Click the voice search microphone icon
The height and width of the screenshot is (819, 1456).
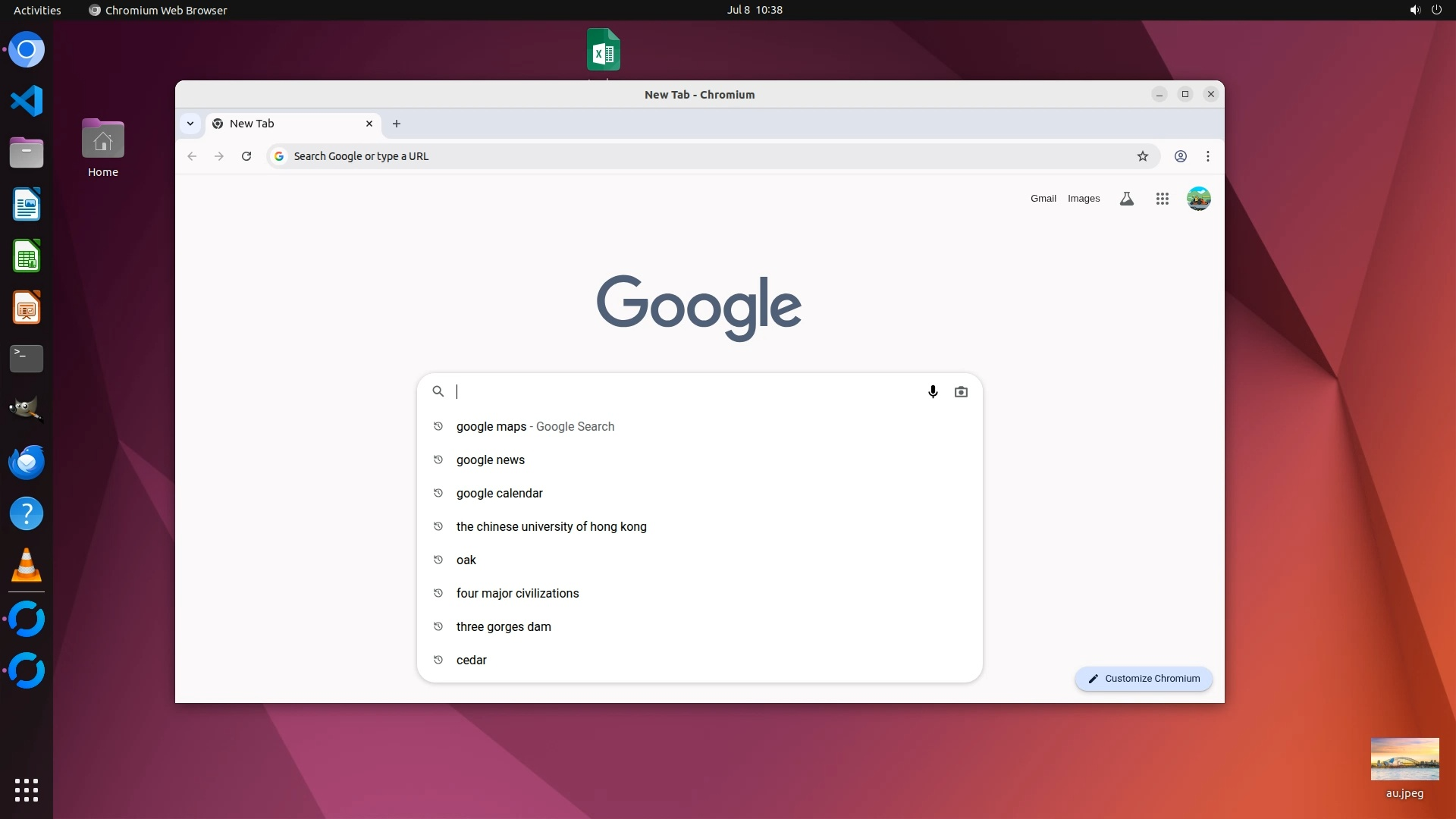pyautogui.click(x=933, y=391)
